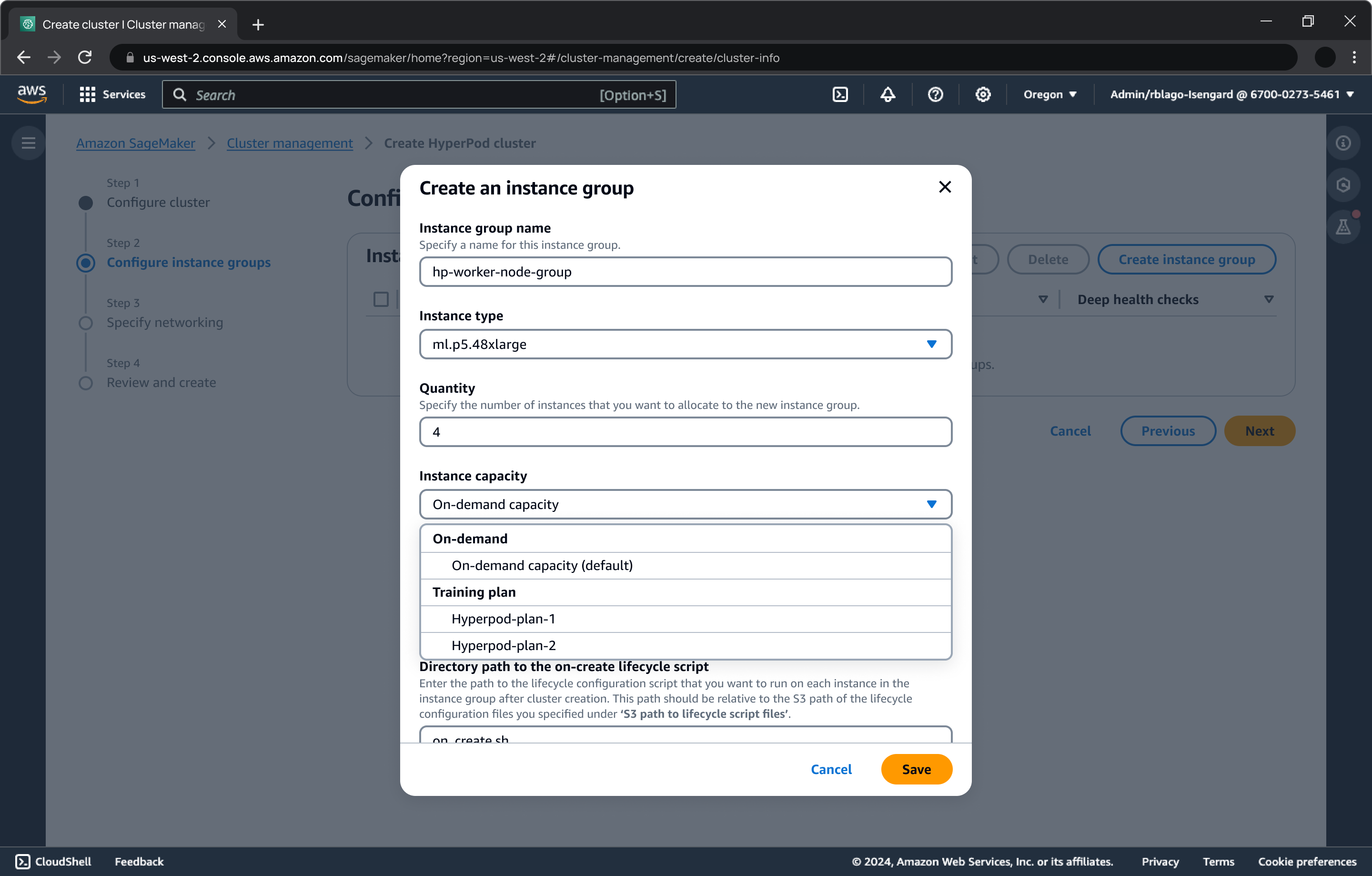Click the Cluster management breadcrumb link
The width and height of the screenshot is (1372, 876).
coord(289,143)
